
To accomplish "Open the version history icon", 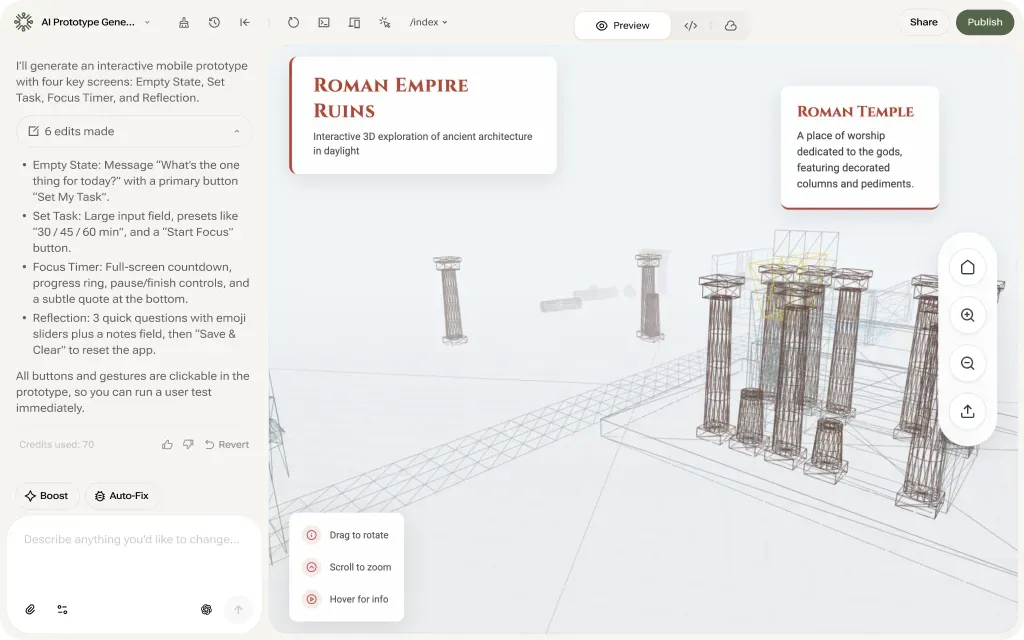I will [x=214, y=21].
